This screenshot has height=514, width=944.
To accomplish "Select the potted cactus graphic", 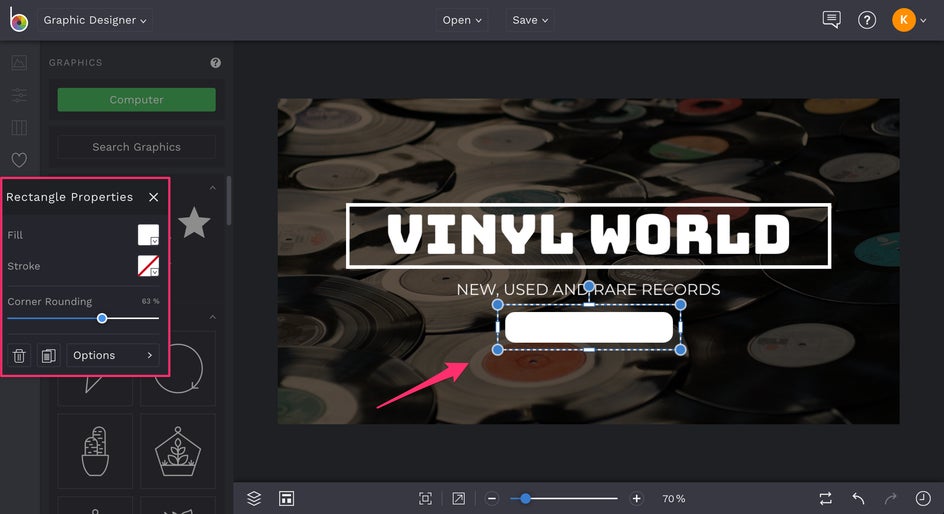I will point(95,451).
